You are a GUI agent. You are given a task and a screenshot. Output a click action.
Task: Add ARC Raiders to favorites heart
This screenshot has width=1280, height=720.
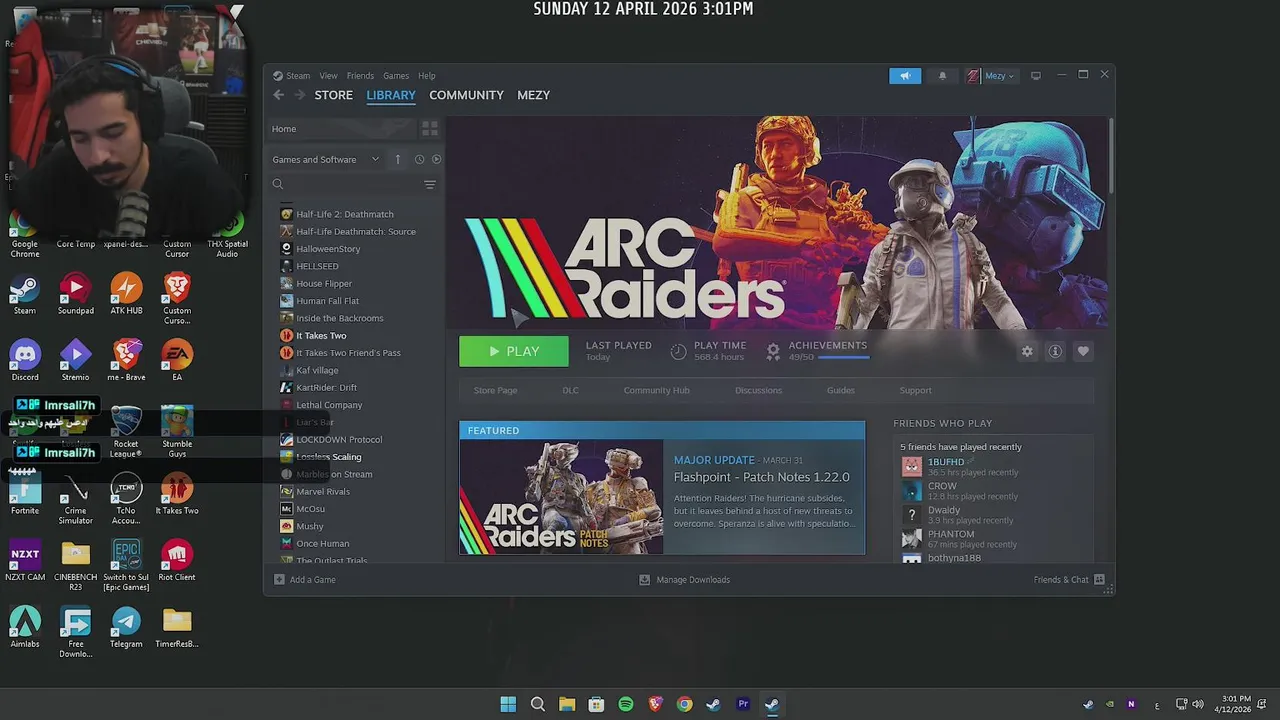click(x=1083, y=351)
